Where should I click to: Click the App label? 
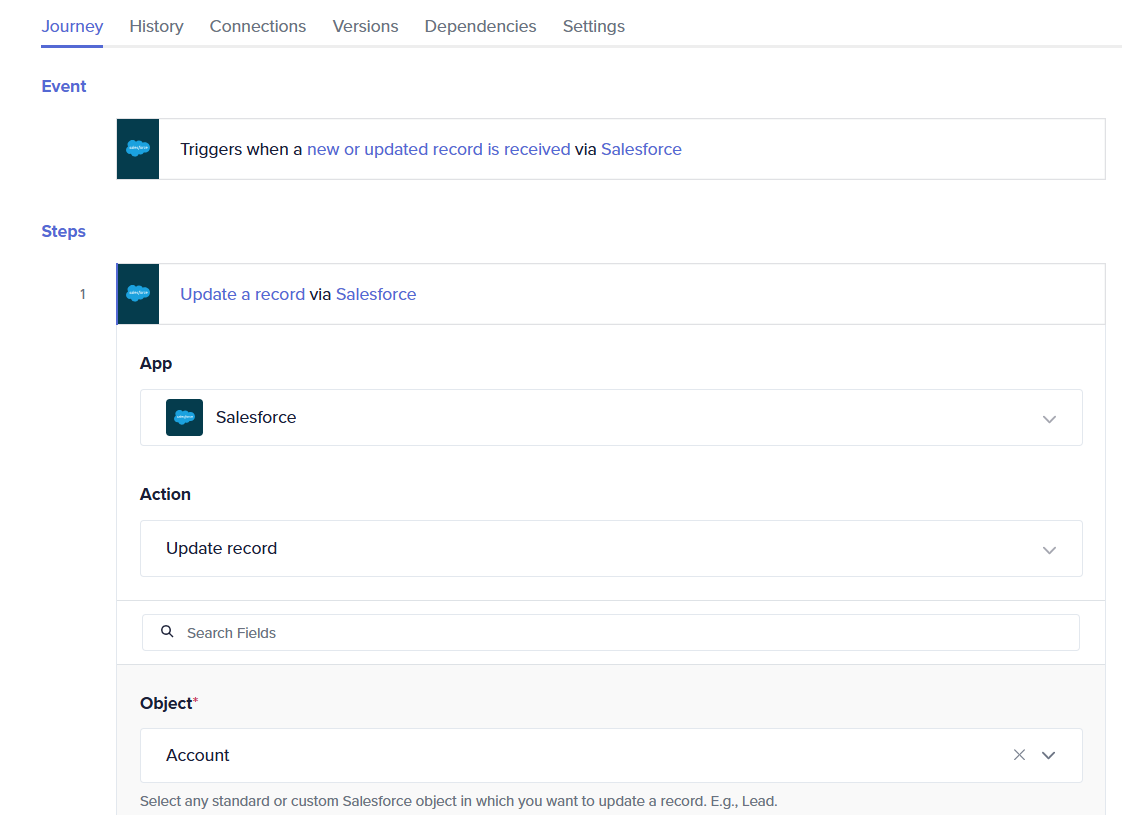[156, 363]
